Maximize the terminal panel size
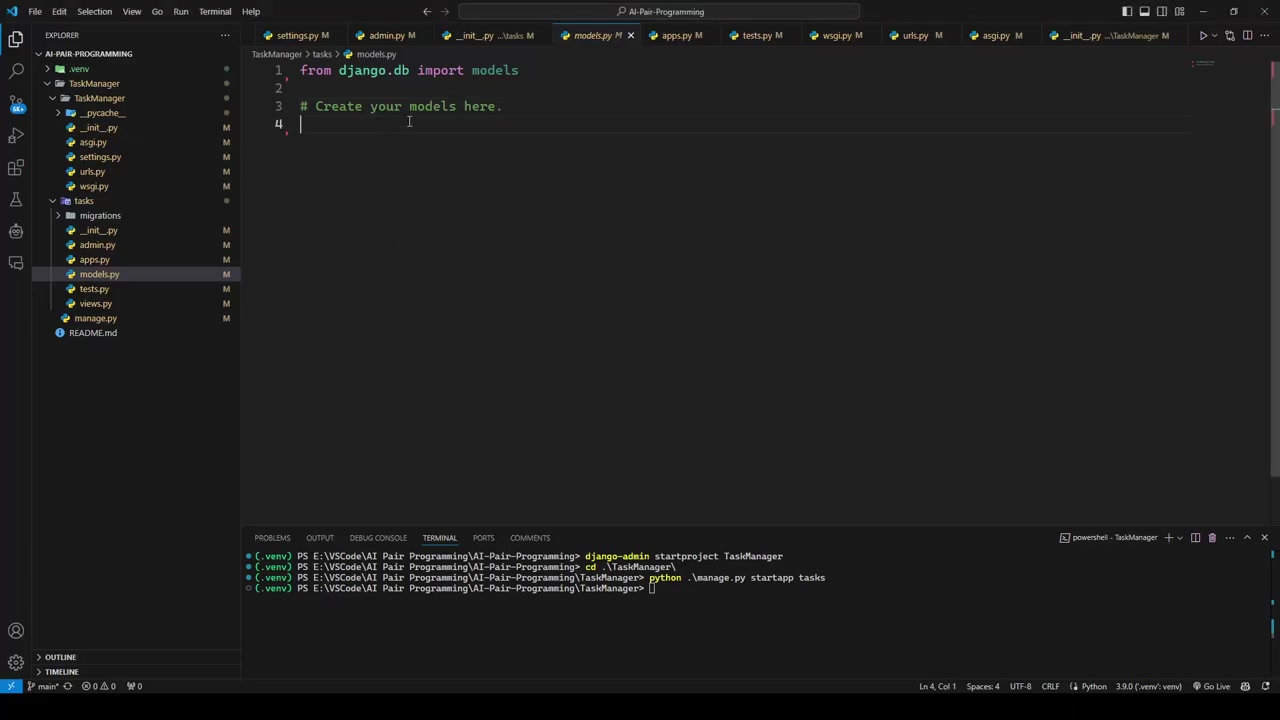Image resolution: width=1280 pixels, height=720 pixels. point(1247,538)
